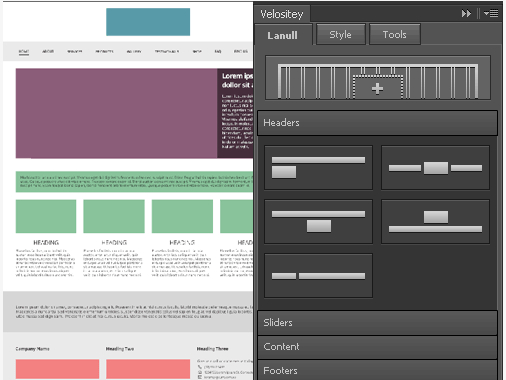
Task: Click the first green content thumbnail box
Action: pyautogui.click(x=46, y=216)
